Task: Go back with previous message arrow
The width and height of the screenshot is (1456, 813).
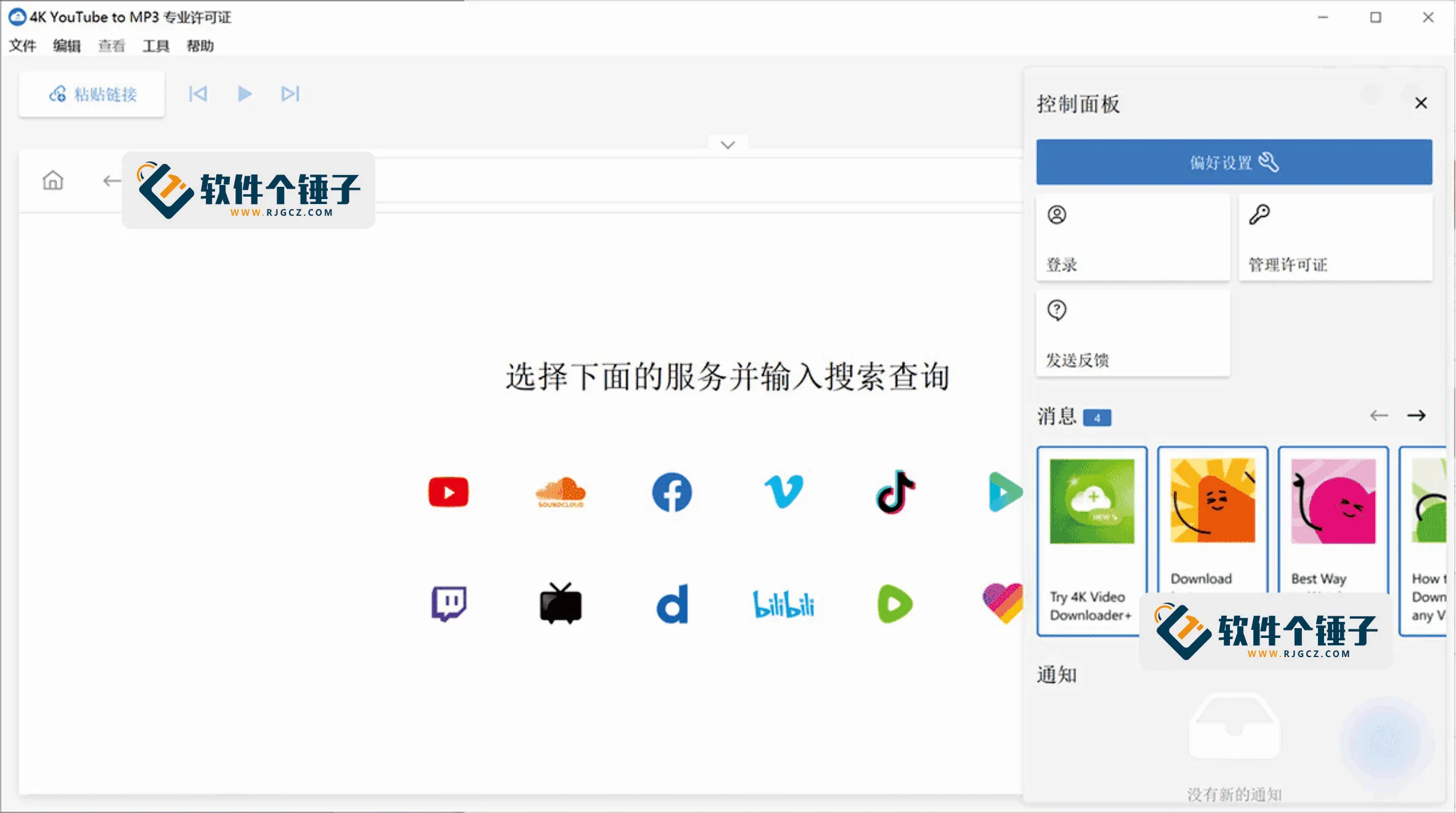Action: pos(1379,415)
